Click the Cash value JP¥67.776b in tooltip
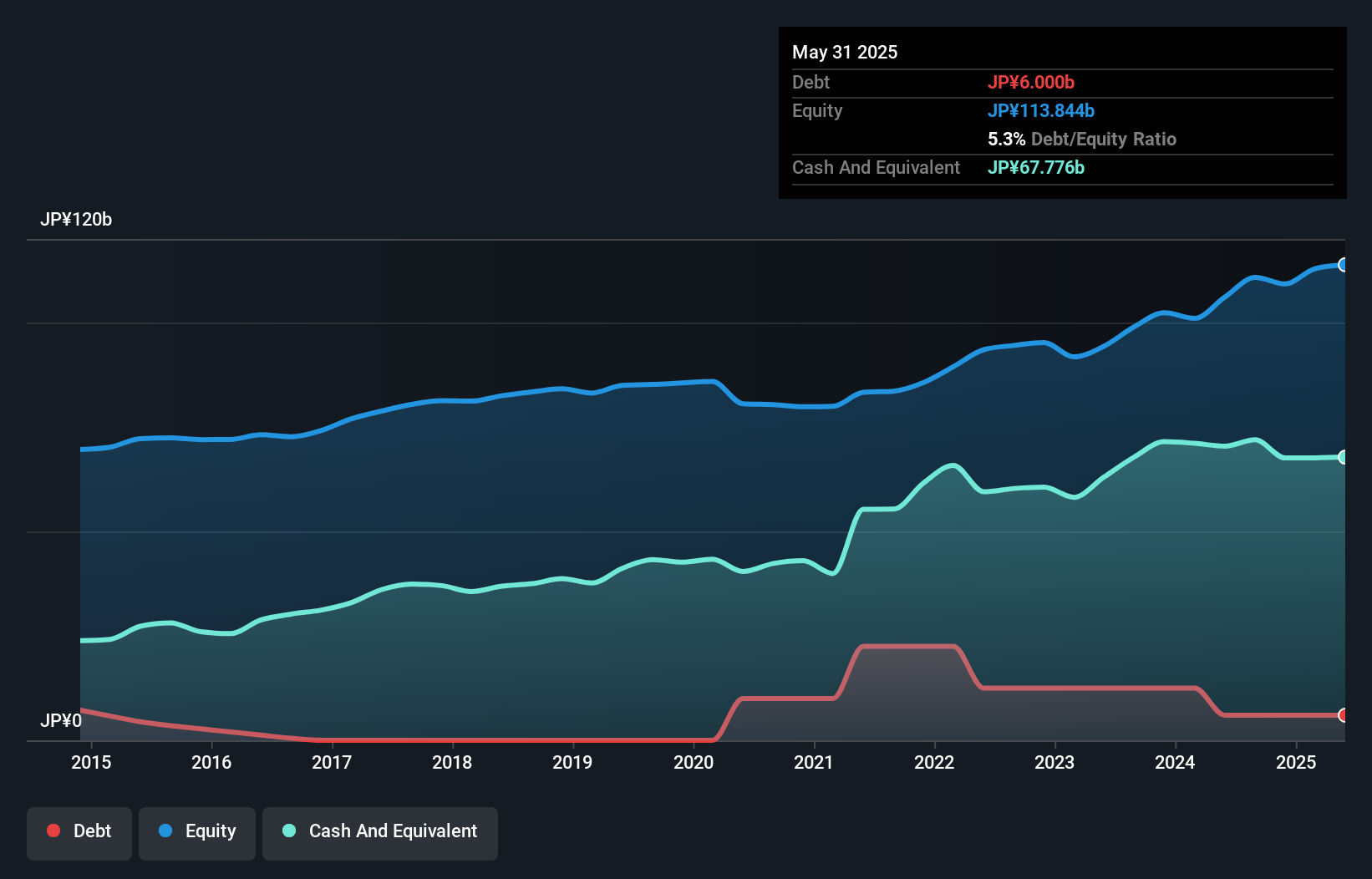This screenshot has width=1372, height=879. pos(1036,167)
